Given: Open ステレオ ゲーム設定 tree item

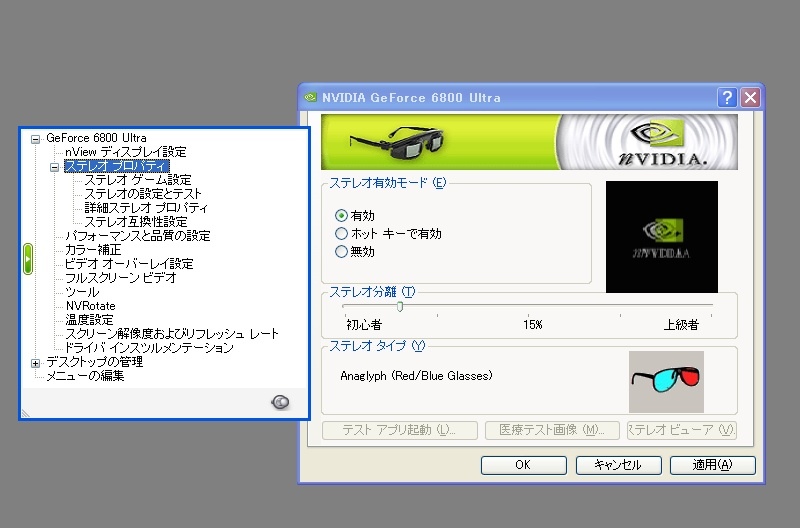Looking at the screenshot, I should 138,180.
